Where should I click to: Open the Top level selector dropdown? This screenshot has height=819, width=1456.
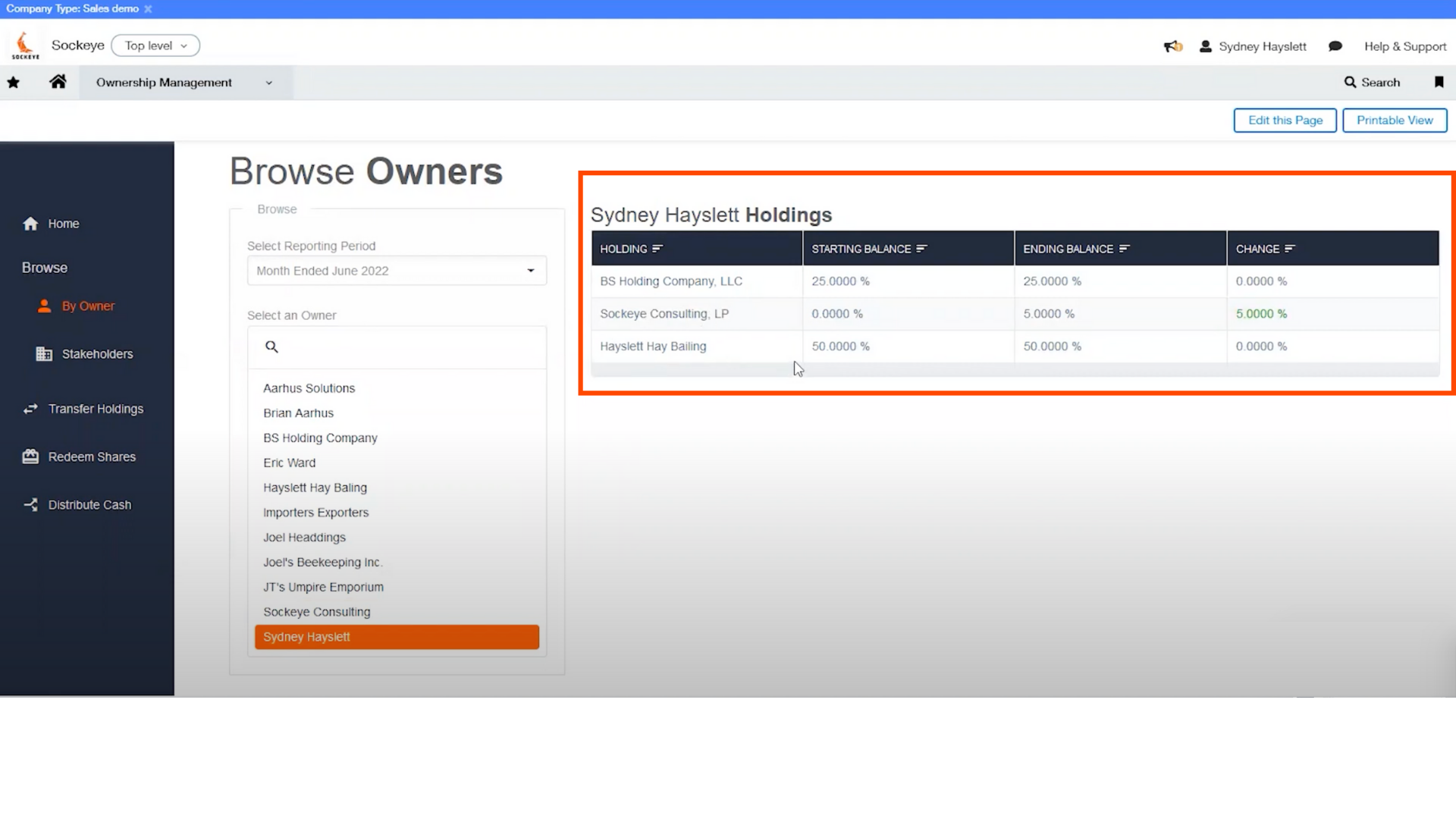[x=154, y=45]
